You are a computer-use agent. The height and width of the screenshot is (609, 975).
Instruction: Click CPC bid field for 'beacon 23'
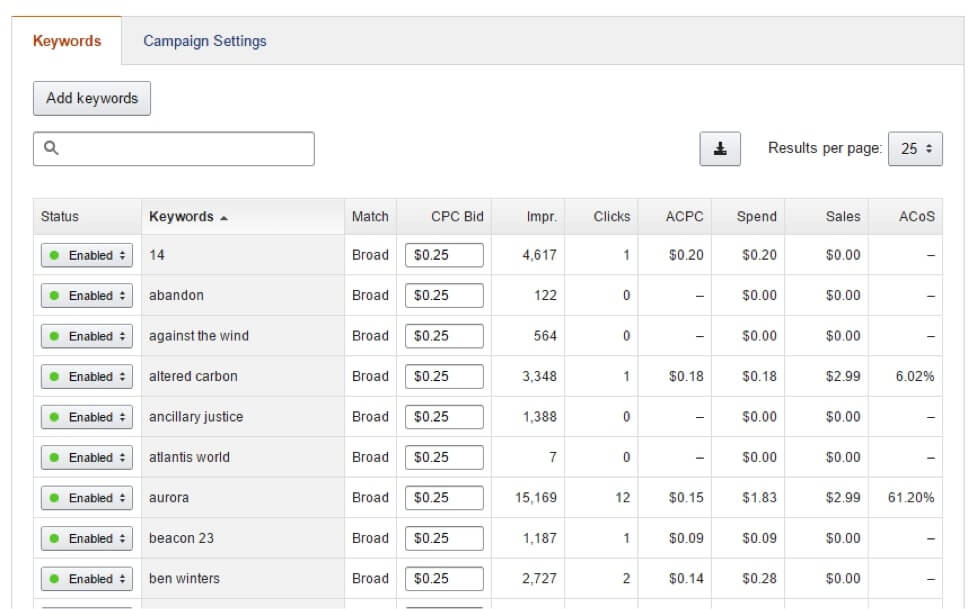tap(444, 538)
